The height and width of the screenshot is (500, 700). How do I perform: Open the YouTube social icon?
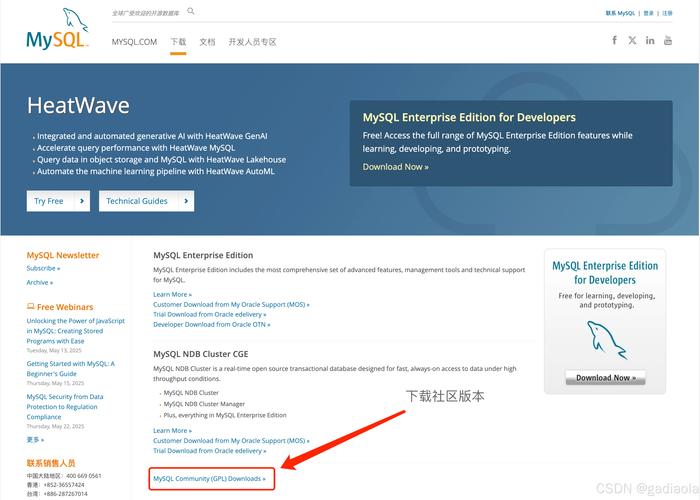point(669,41)
